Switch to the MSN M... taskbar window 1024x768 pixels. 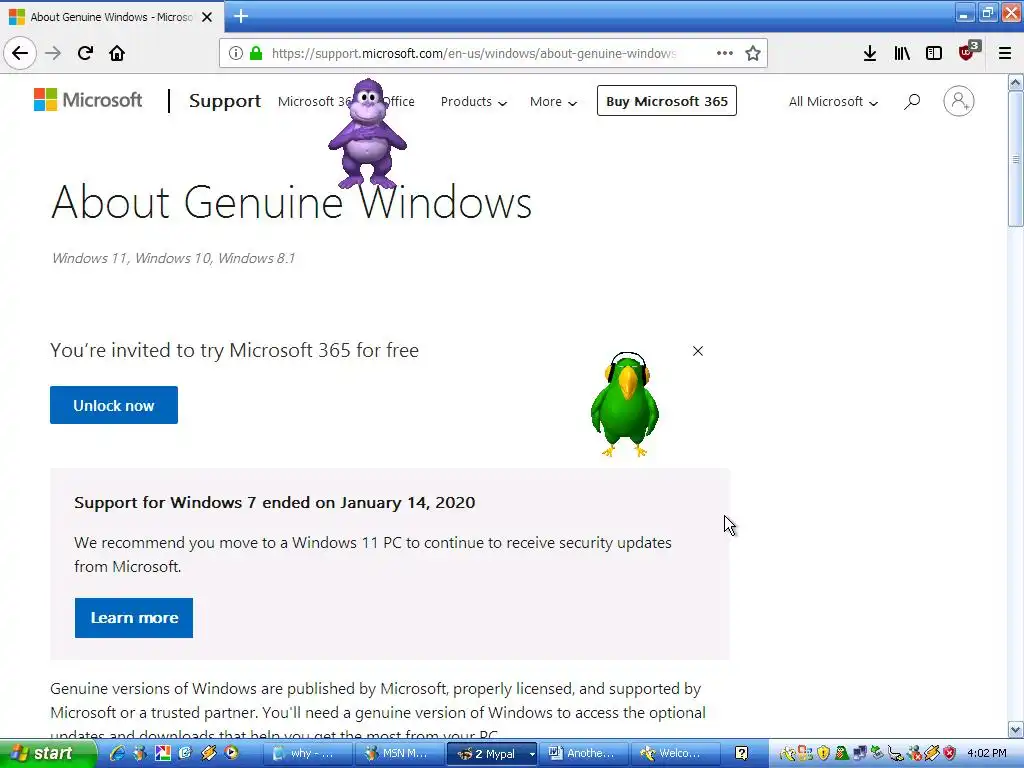[401, 754]
